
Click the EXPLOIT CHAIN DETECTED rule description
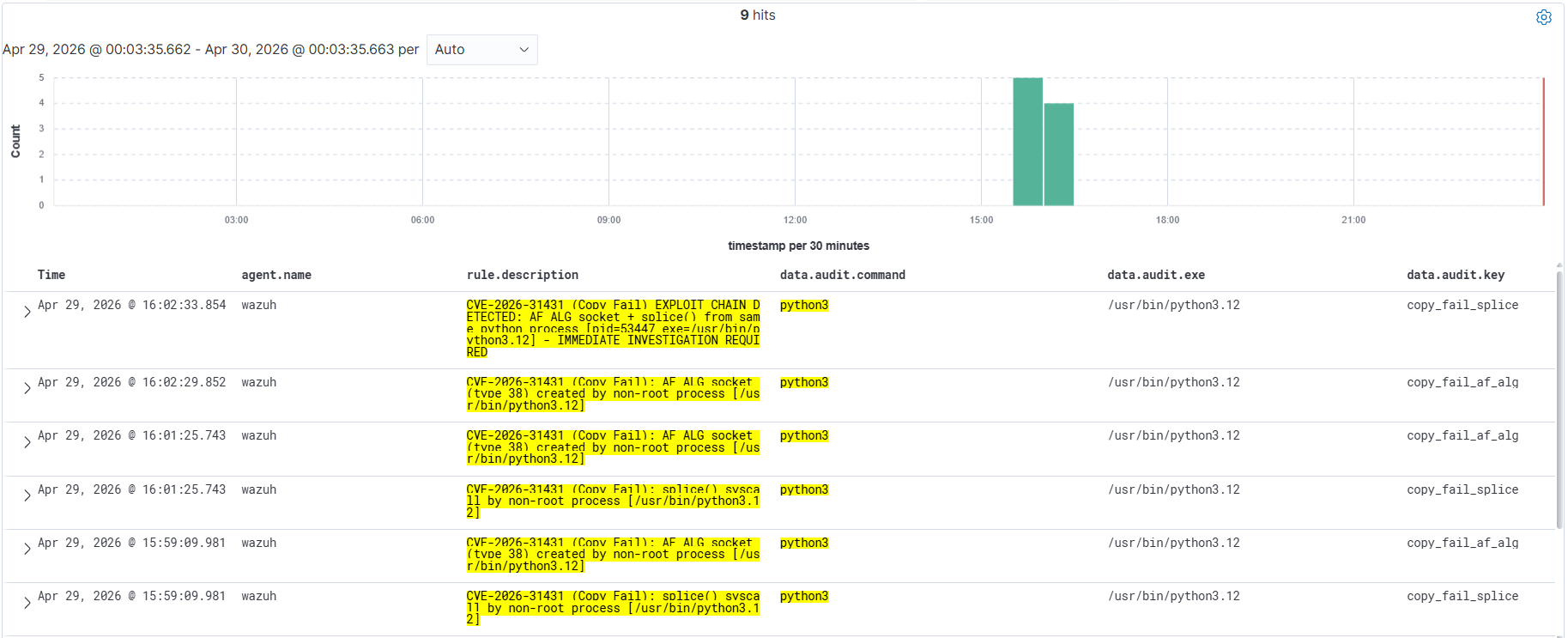pyautogui.click(x=613, y=329)
